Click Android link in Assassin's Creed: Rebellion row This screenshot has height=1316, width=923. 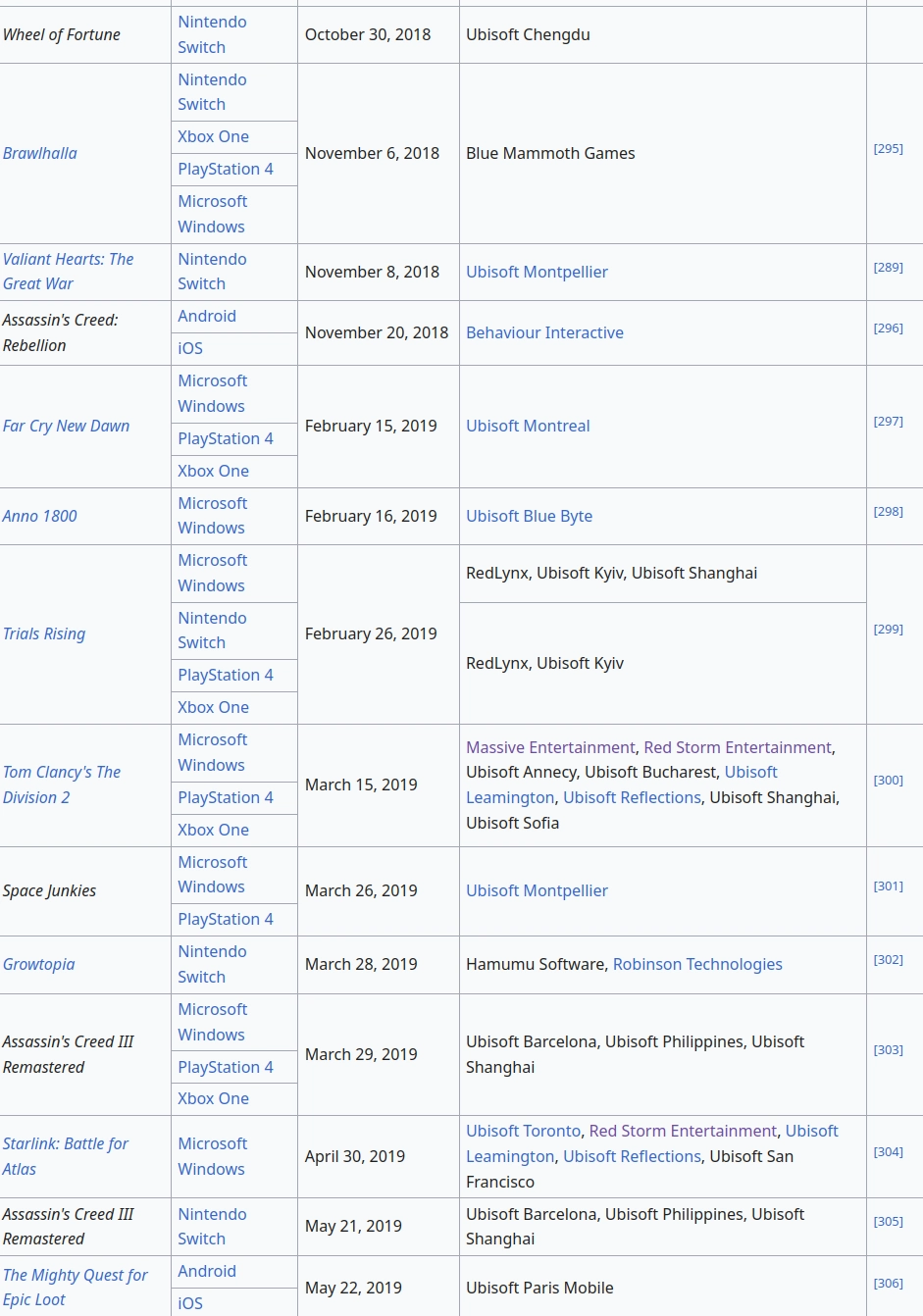pos(207,316)
